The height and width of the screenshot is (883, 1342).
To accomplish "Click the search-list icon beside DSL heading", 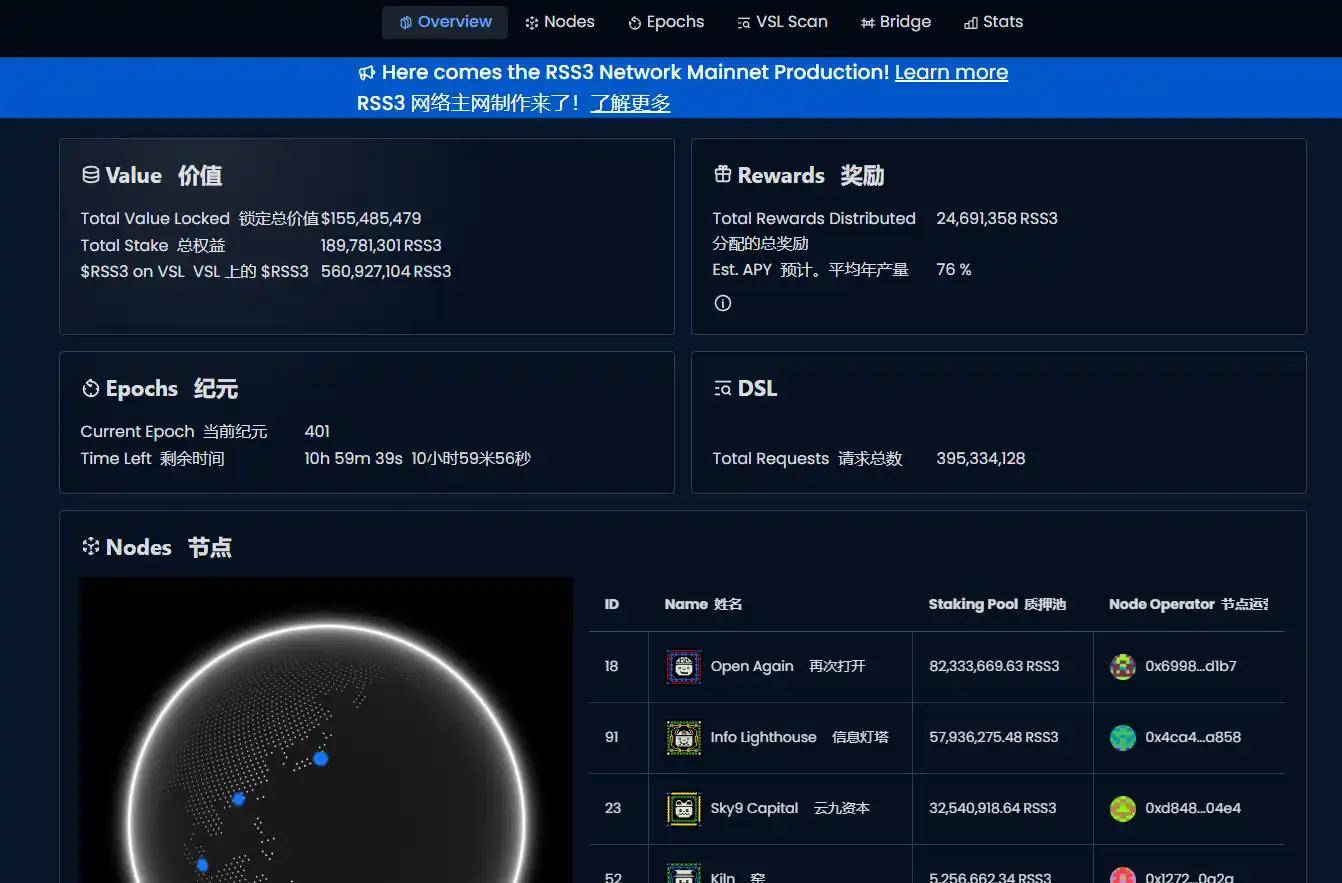I will click(x=722, y=388).
